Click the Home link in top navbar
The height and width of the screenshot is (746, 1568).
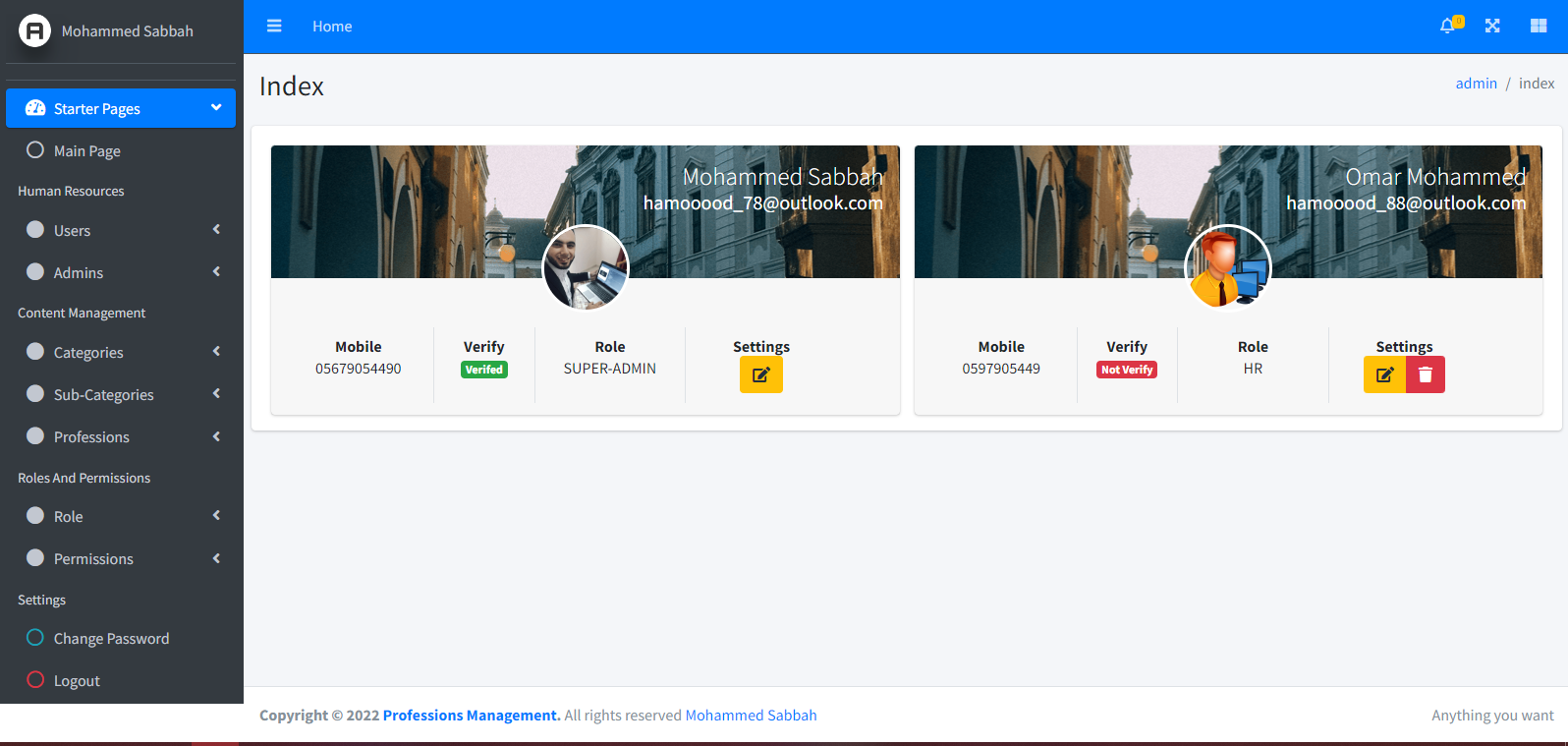pyautogui.click(x=332, y=27)
